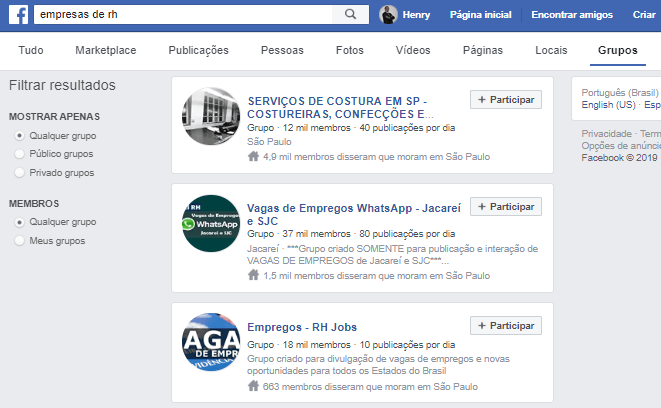Open the Publicações tab
The height and width of the screenshot is (408, 661).
(199, 50)
